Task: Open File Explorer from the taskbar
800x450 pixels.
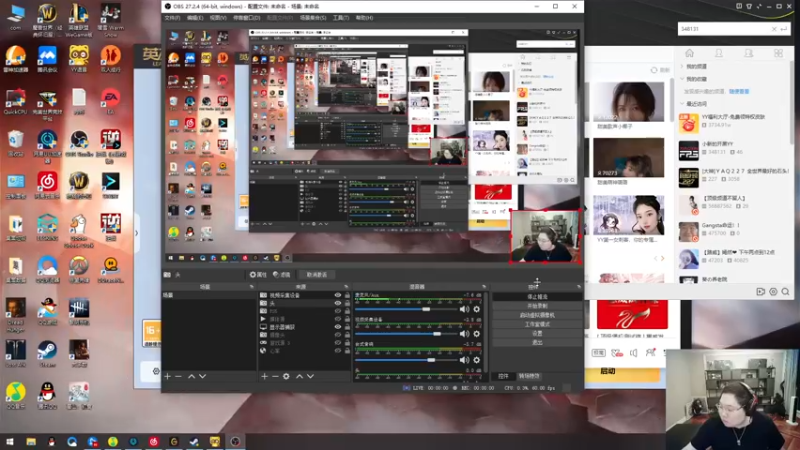Action: point(31,442)
